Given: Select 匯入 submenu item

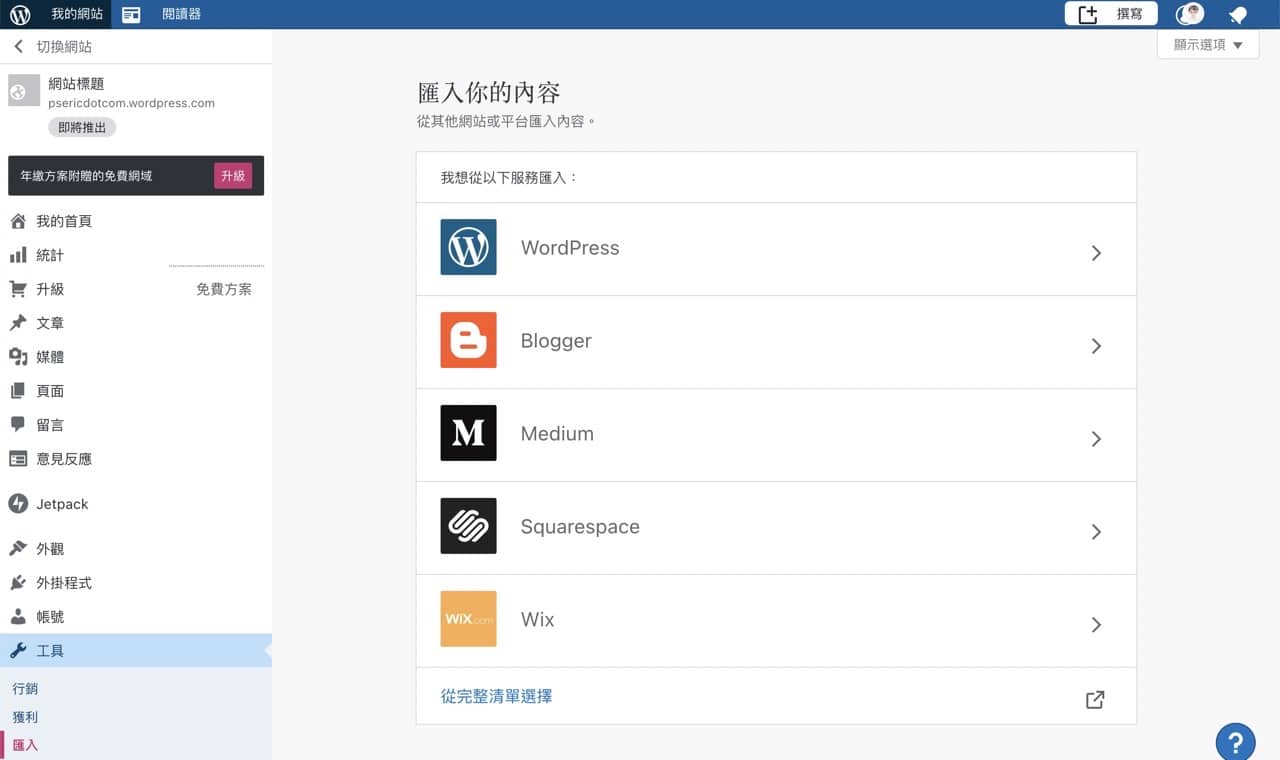Looking at the screenshot, I should coord(25,745).
